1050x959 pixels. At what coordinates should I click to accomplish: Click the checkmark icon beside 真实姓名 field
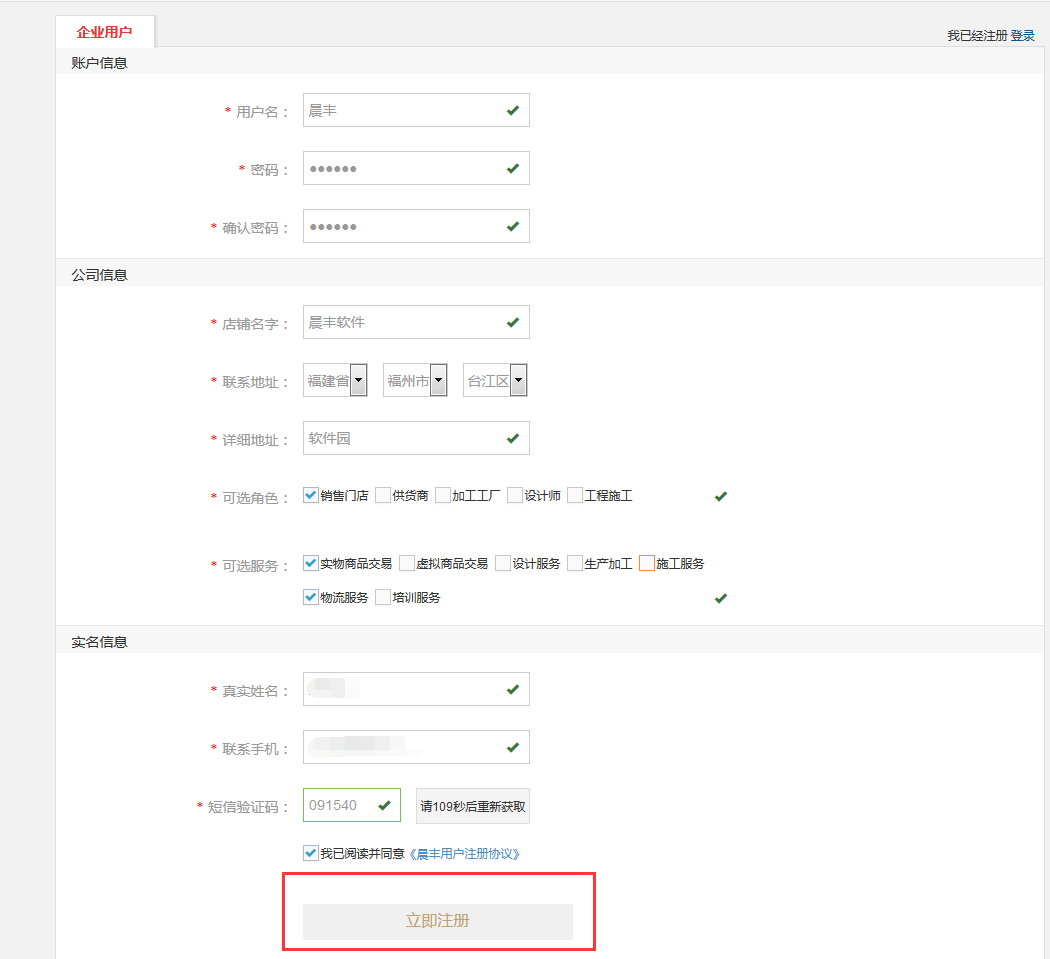click(513, 689)
